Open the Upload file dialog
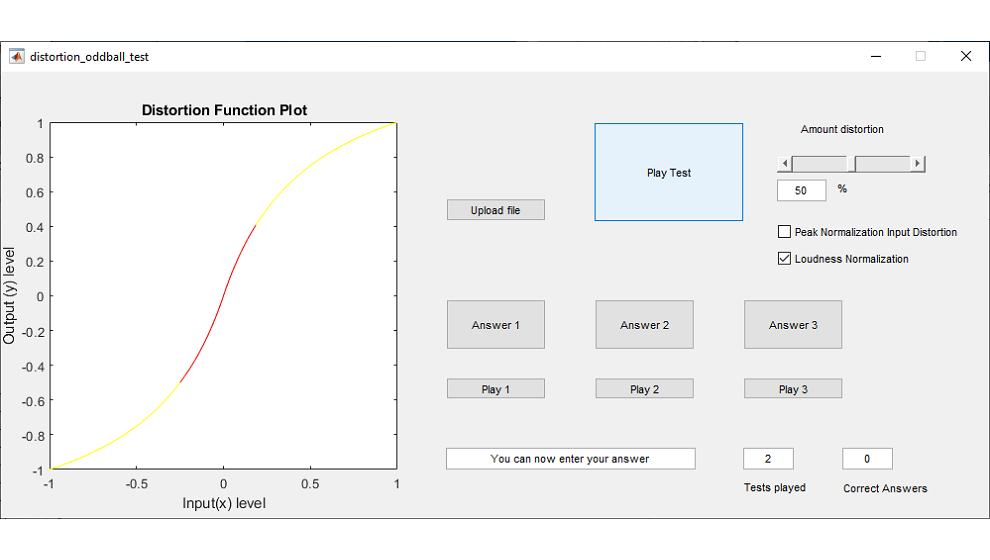This screenshot has height=560, width=990. (x=496, y=210)
